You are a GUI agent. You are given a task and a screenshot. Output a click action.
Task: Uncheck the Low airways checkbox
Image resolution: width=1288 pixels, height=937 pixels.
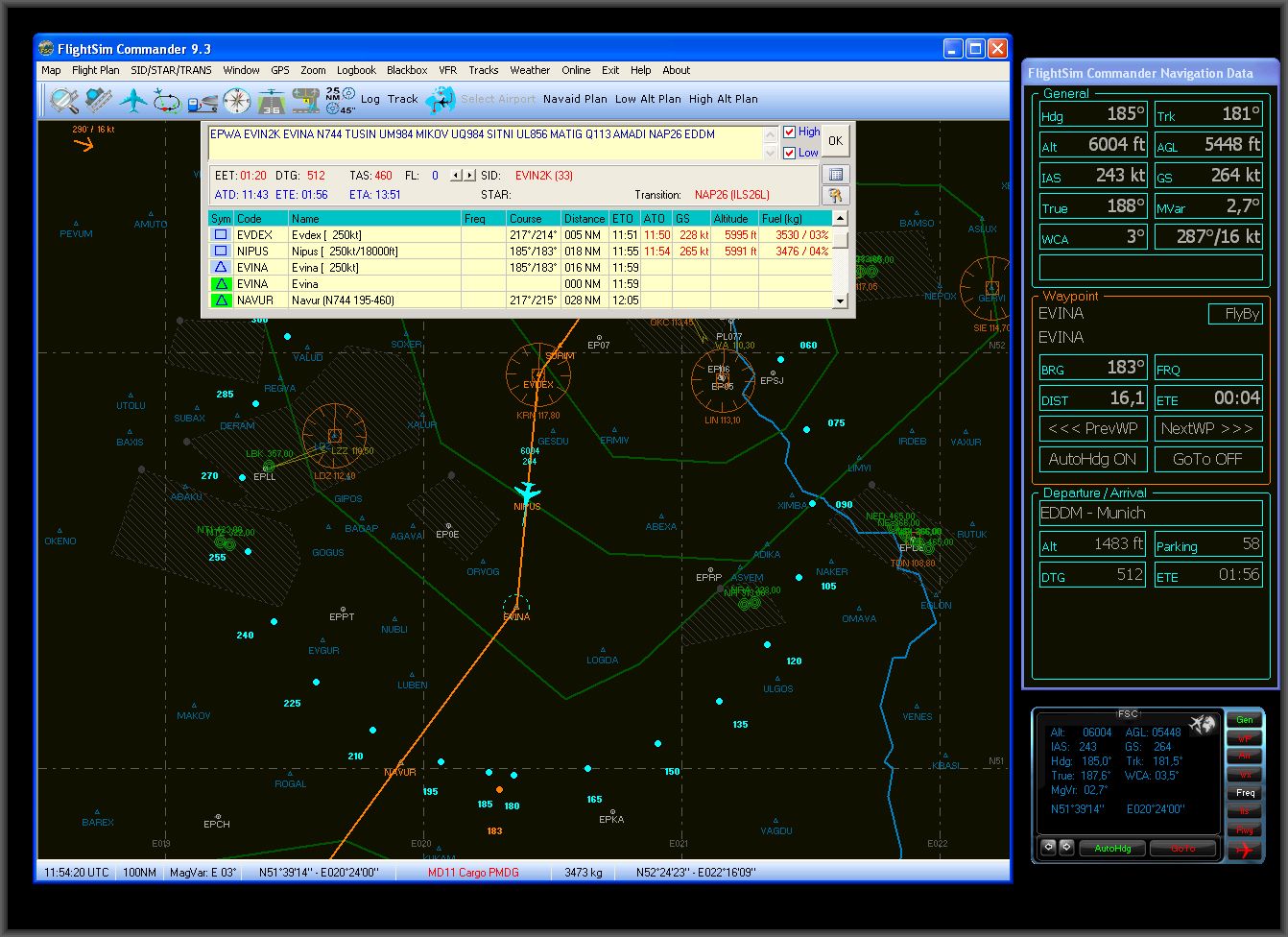tap(790, 153)
